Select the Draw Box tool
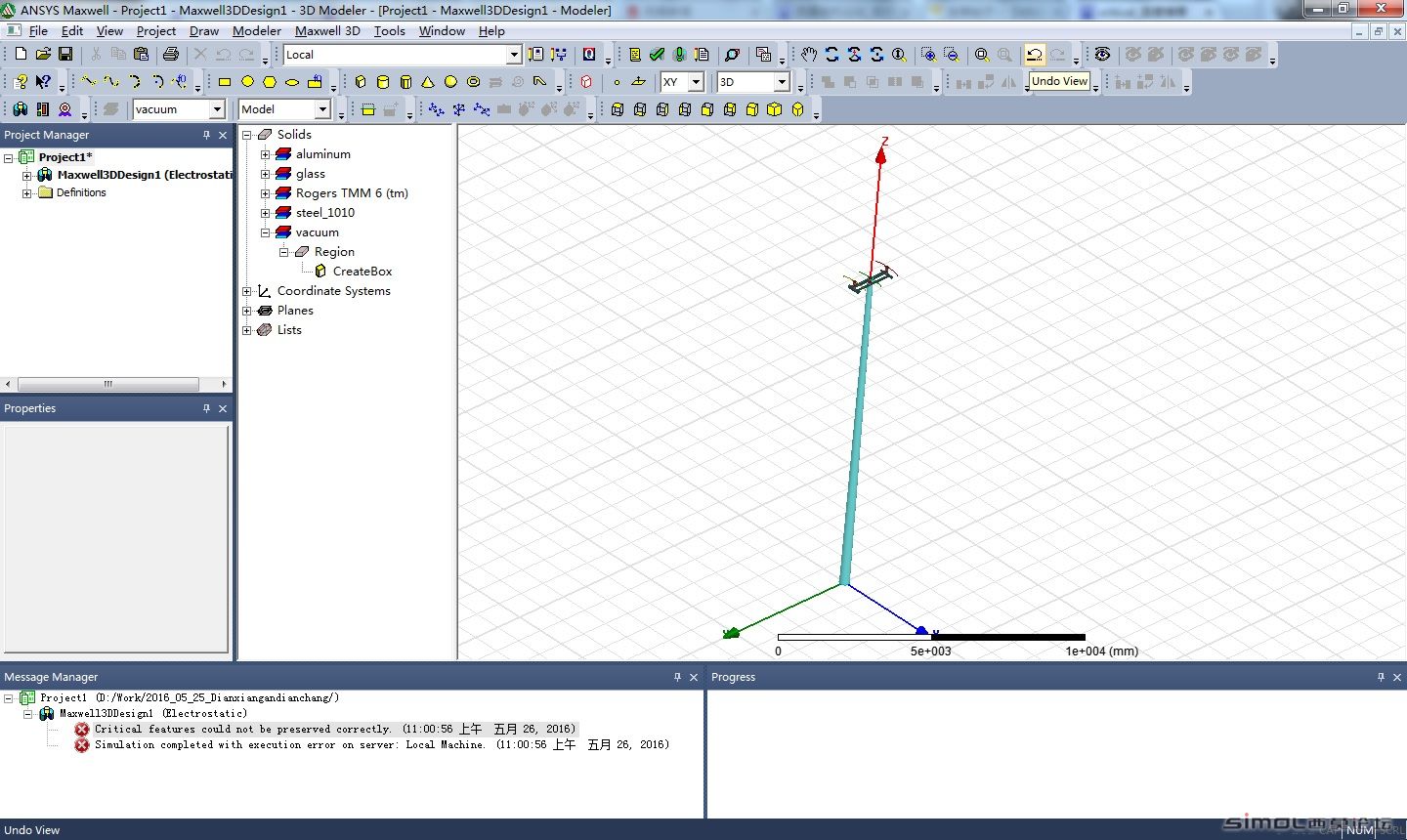Screen dimensions: 1407x840 coord(361,82)
